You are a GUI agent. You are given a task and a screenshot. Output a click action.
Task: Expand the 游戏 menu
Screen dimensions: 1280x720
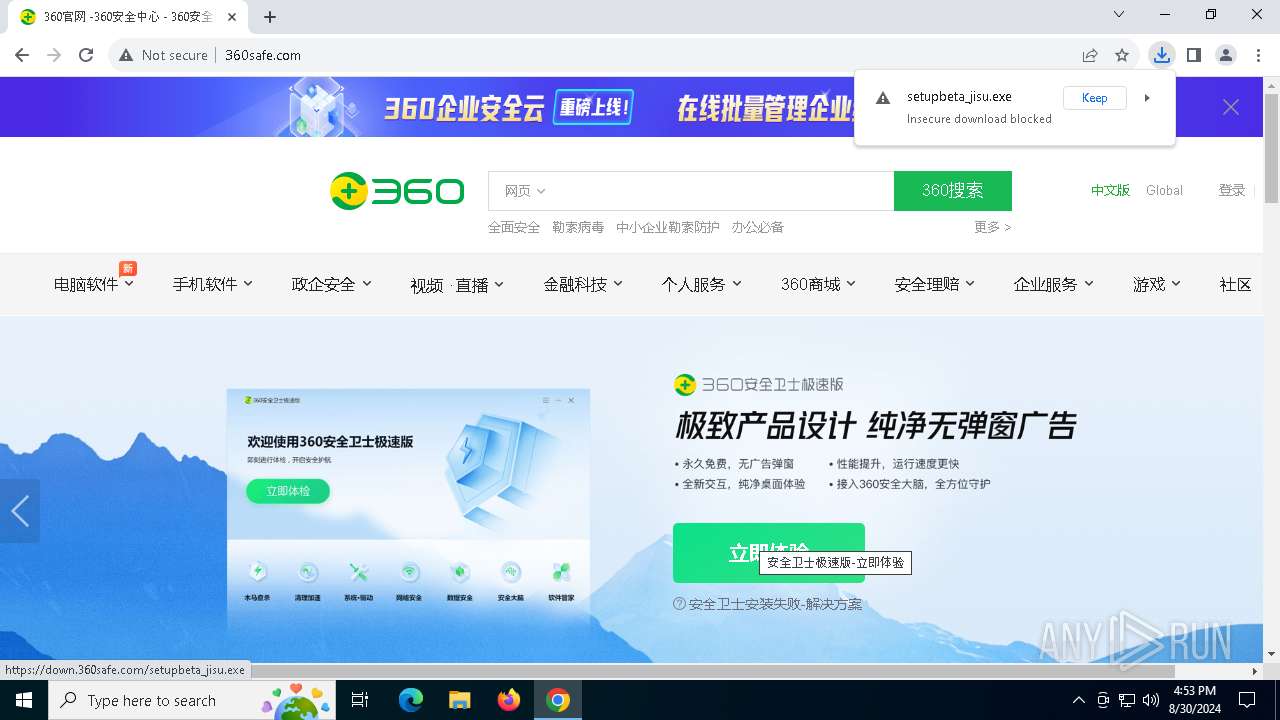click(1157, 284)
